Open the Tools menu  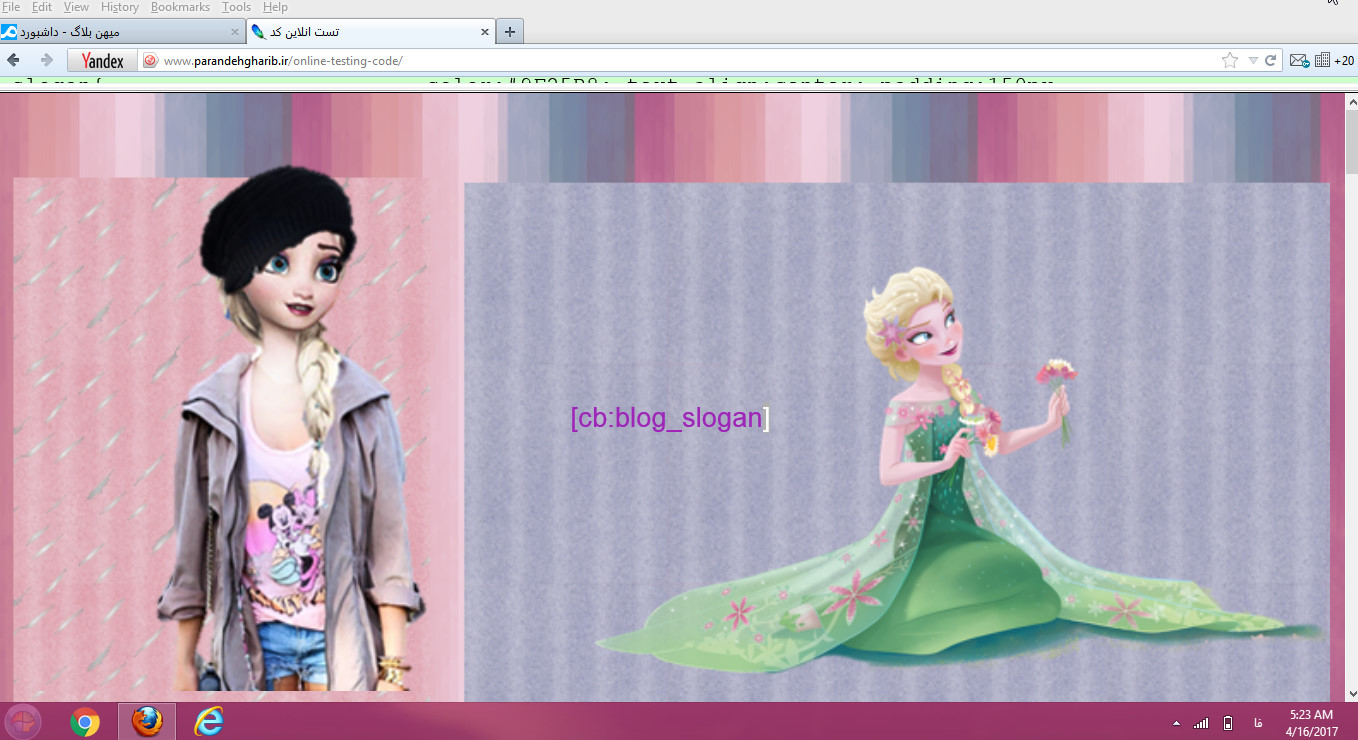pos(236,7)
